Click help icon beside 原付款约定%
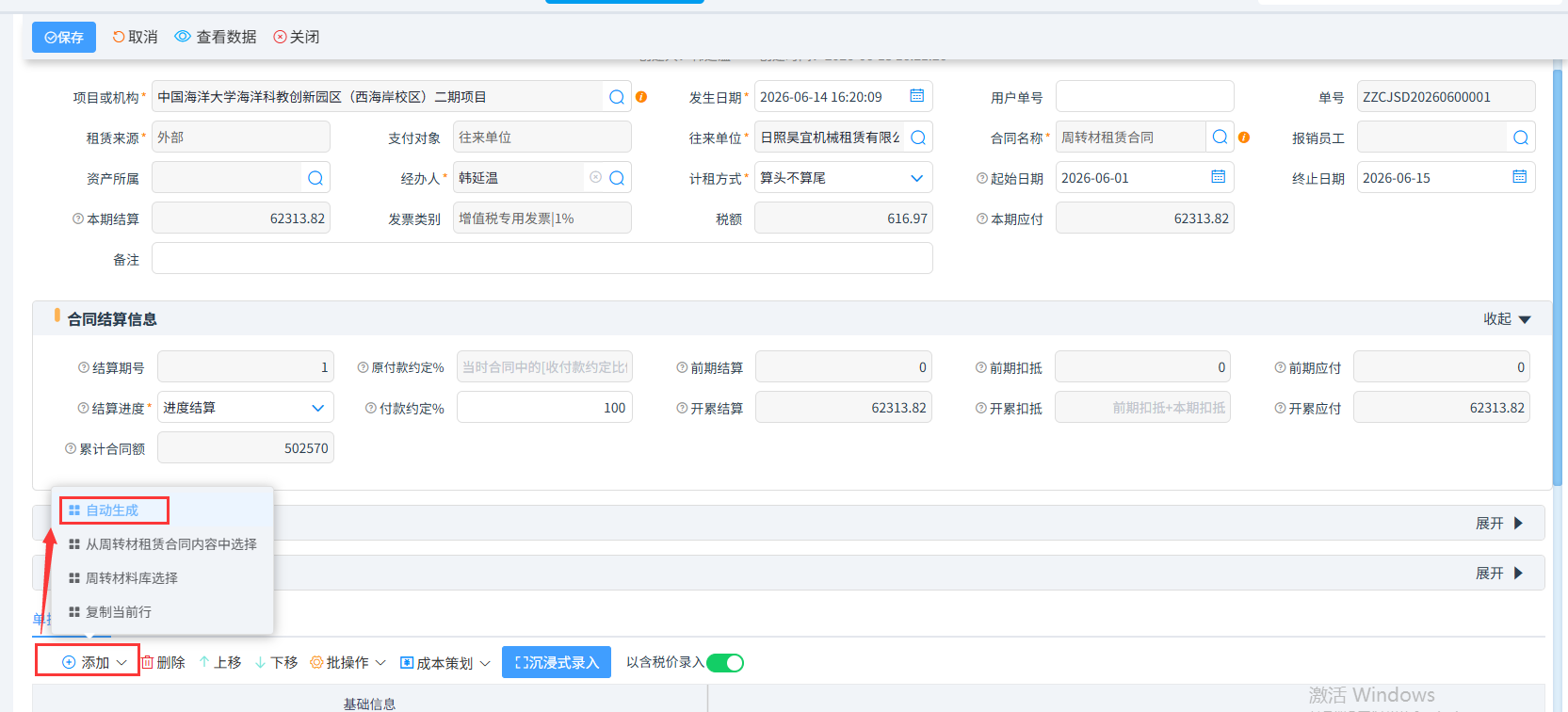The width and height of the screenshot is (1568, 712). (363, 367)
